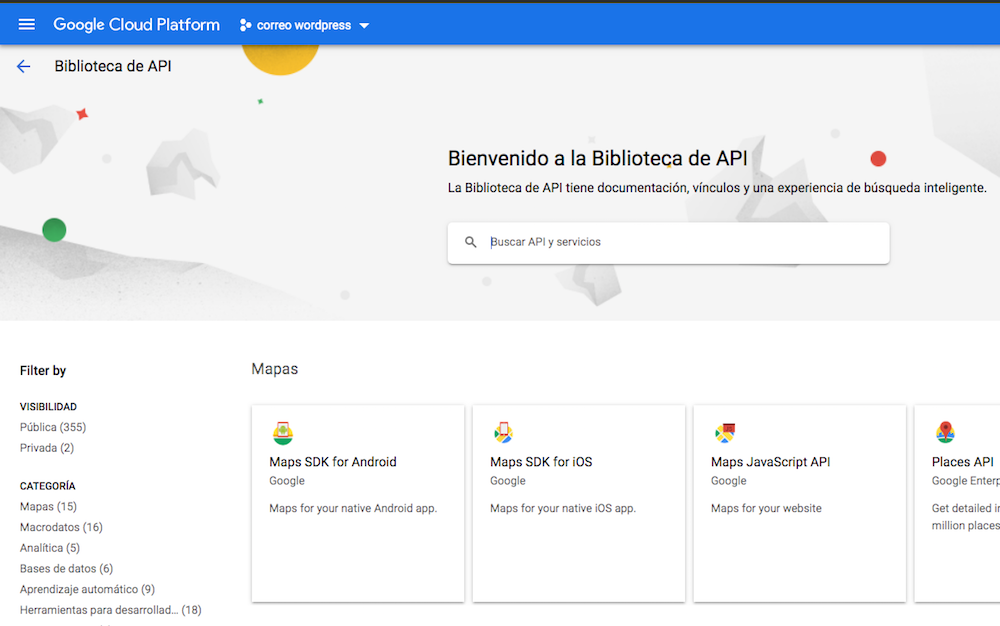Image resolution: width=1000 pixels, height=626 pixels.
Task: Click the VISIBILIDAD filter heading
Action: tap(48, 407)
